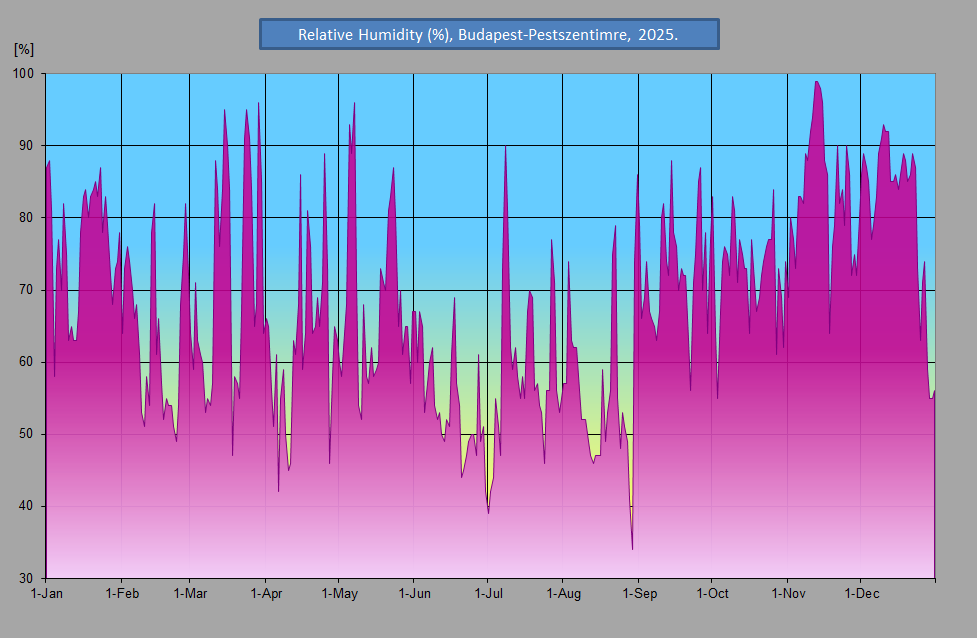Image resolution: width=977 pixels, height=638 pixels.
Task: Click the 1-Oct x-axis label
Action: pyautogui.click(x=712, y=593)
